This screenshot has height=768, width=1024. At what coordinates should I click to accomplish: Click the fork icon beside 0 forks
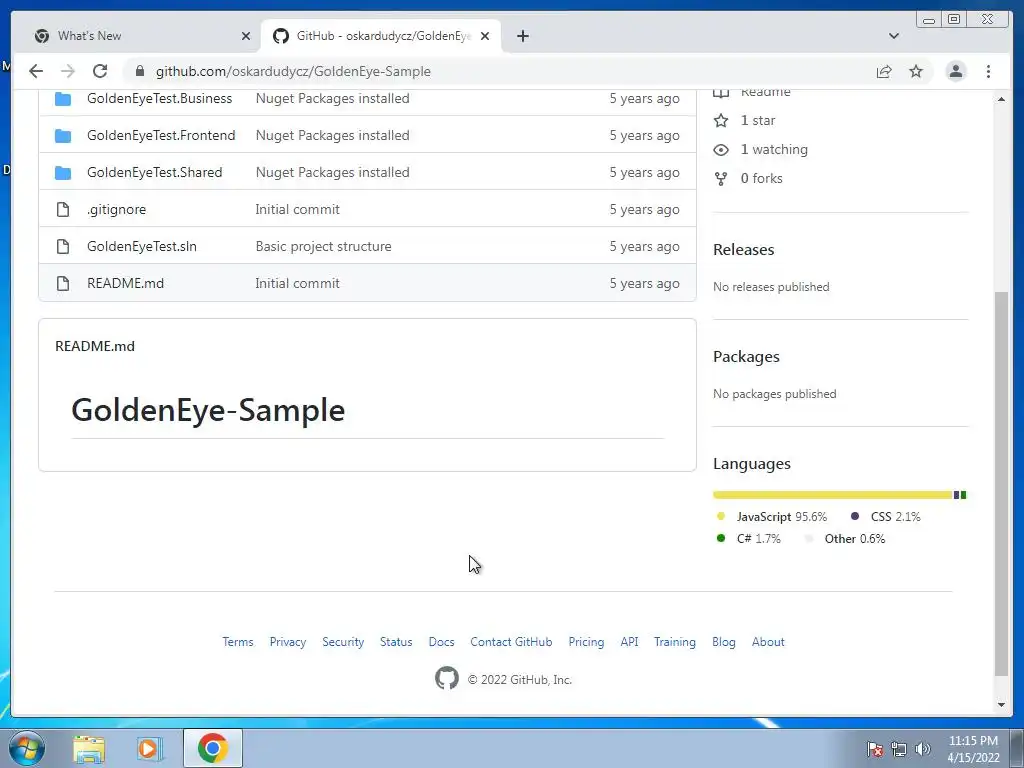click(x=721, y=179)
